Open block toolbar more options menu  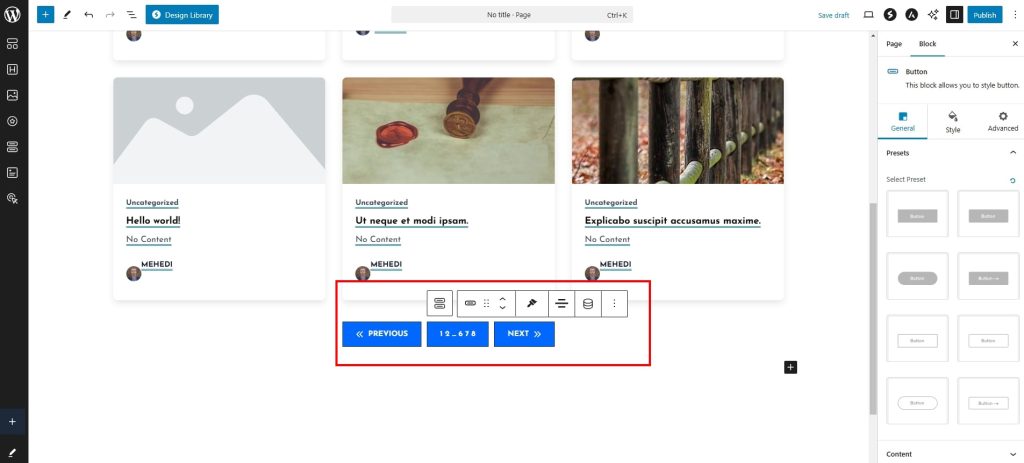pos(614,303)
